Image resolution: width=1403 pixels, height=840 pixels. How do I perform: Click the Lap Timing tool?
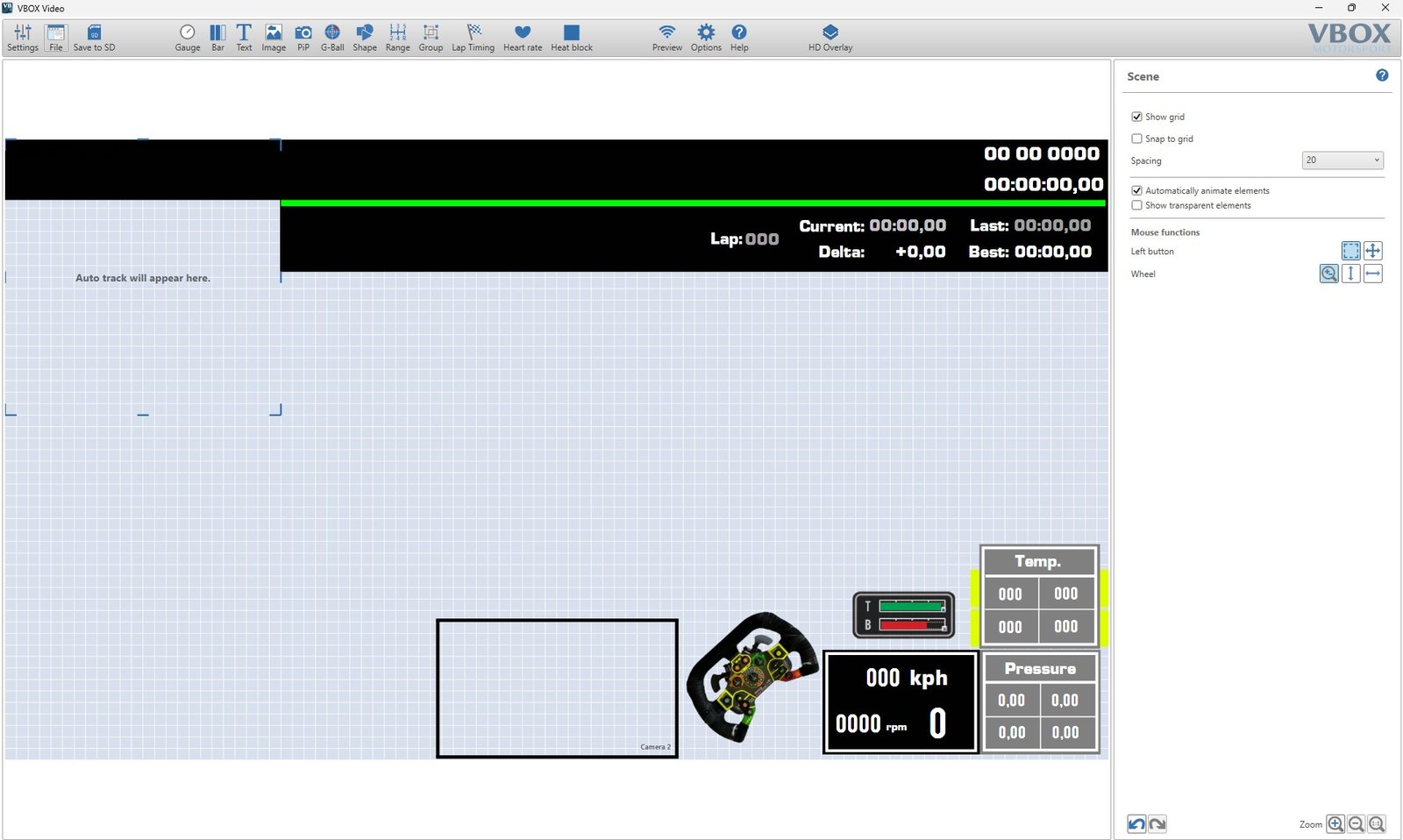click(473, 38)
